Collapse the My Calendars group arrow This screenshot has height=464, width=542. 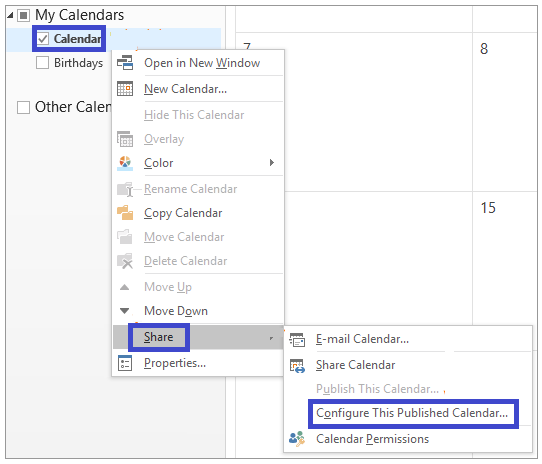tap(10, 15)
